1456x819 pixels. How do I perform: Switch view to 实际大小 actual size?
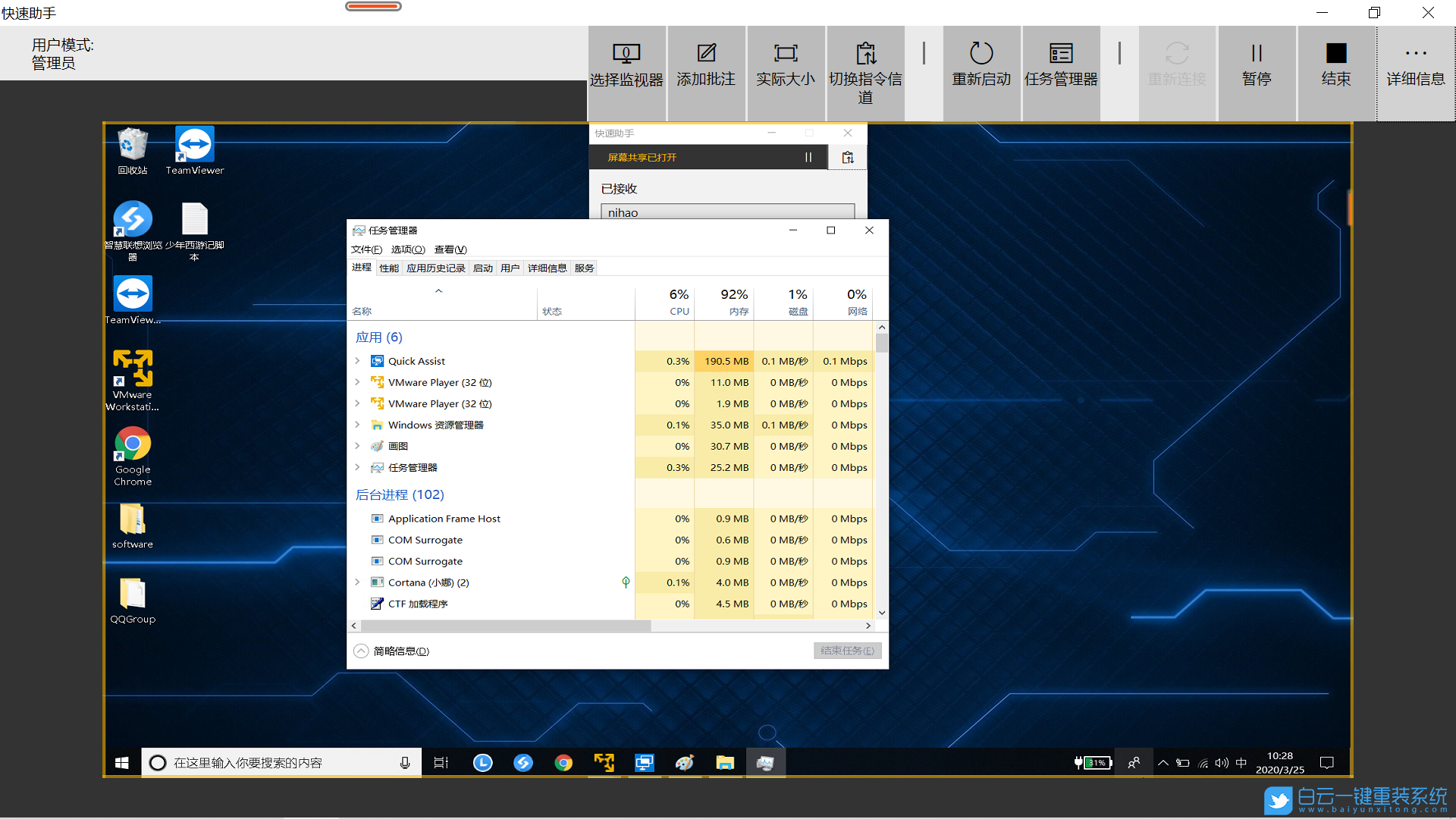(786, 72)
